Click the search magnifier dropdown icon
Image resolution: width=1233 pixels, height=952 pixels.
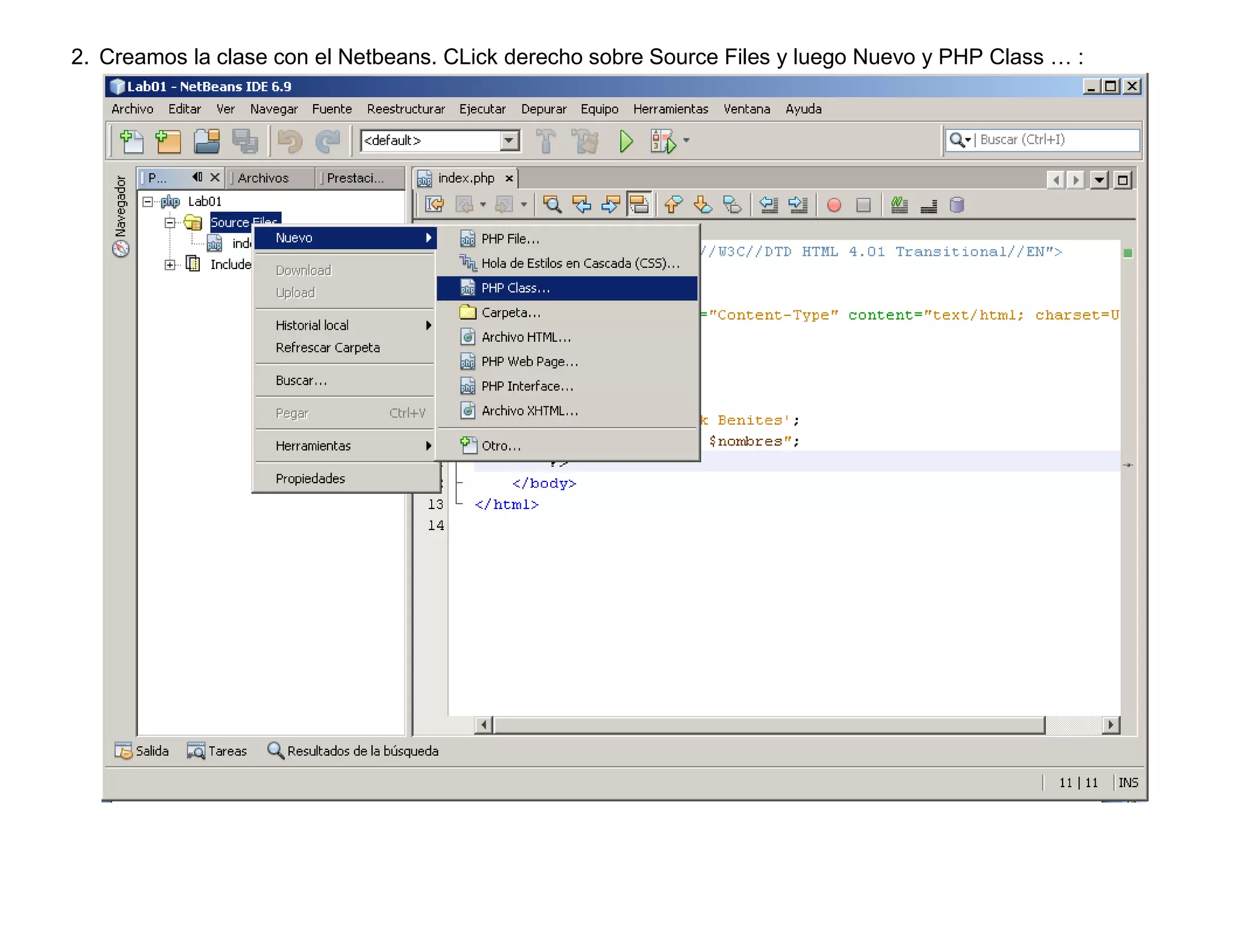pyautogui.click(x=960, y=140)
